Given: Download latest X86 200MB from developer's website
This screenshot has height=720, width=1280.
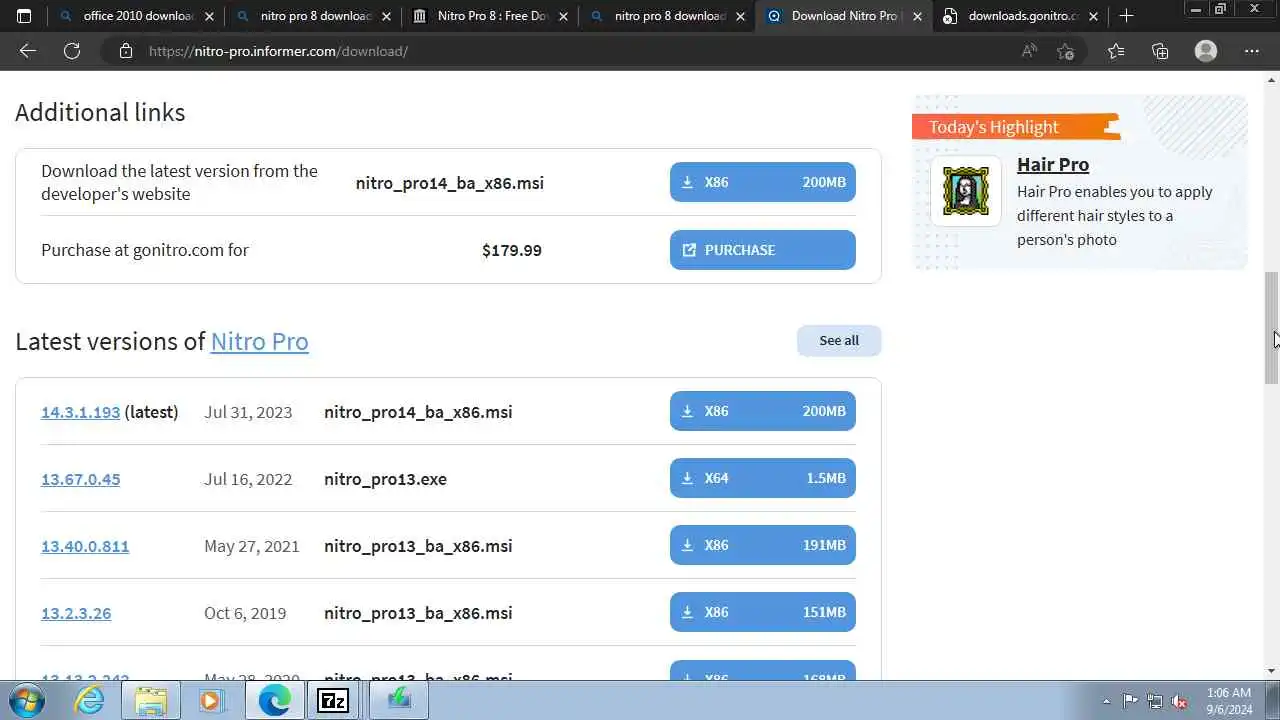Looking at the screenshot, I should (763, 182).
